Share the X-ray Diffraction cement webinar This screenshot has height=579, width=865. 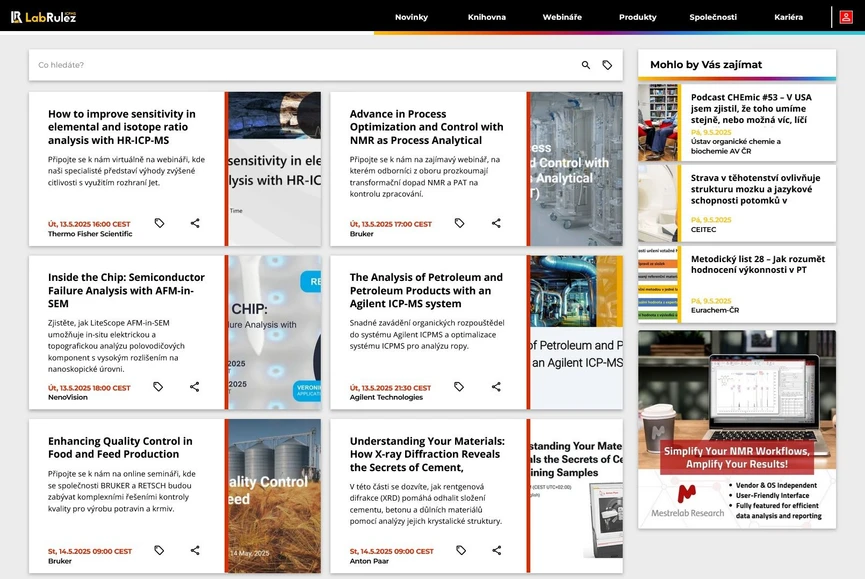coord(497,550)
